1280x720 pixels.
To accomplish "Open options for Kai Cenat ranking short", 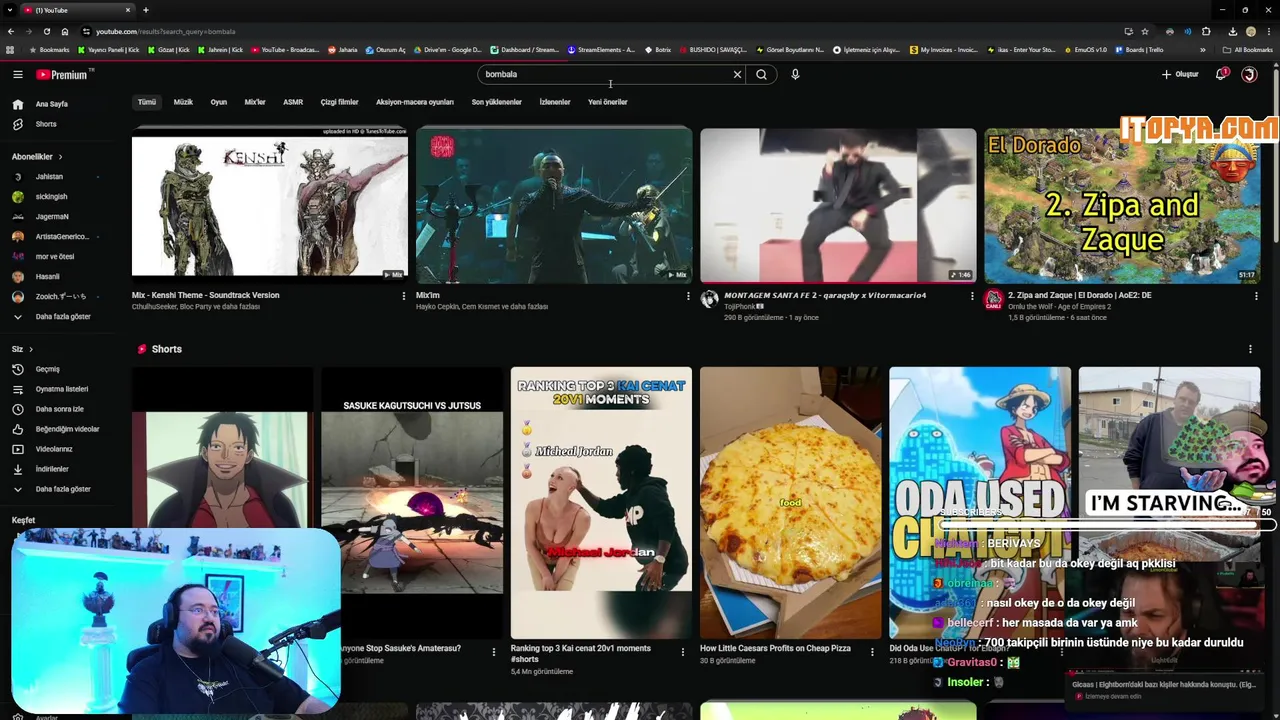I will [x=683, y=652].
